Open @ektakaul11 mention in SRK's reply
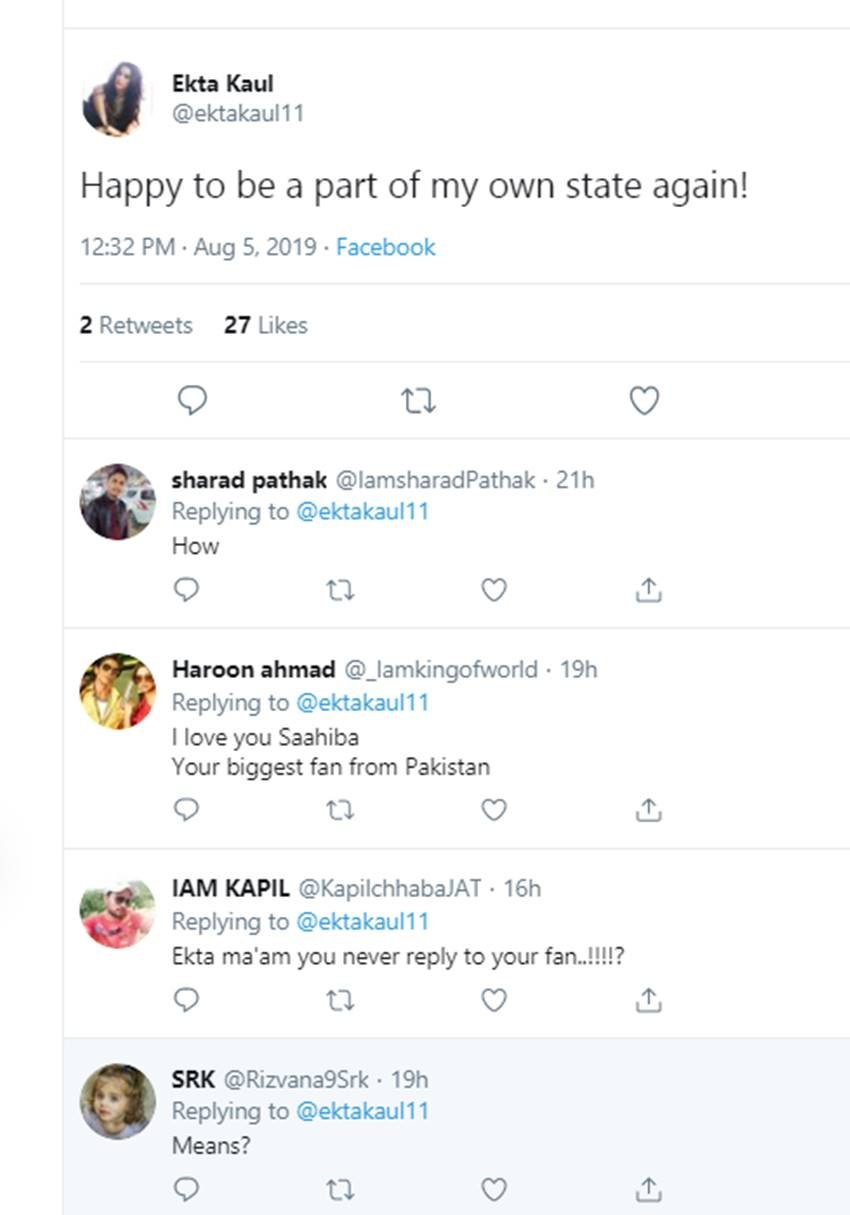The image size is (850, 1215). [362, 1111]
